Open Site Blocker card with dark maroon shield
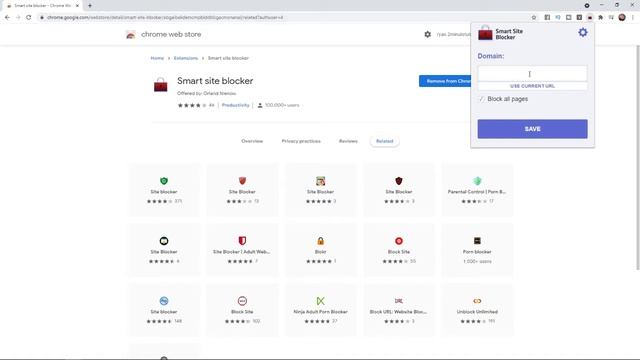This screenshot has width=640, height=360. coord(399,181)
